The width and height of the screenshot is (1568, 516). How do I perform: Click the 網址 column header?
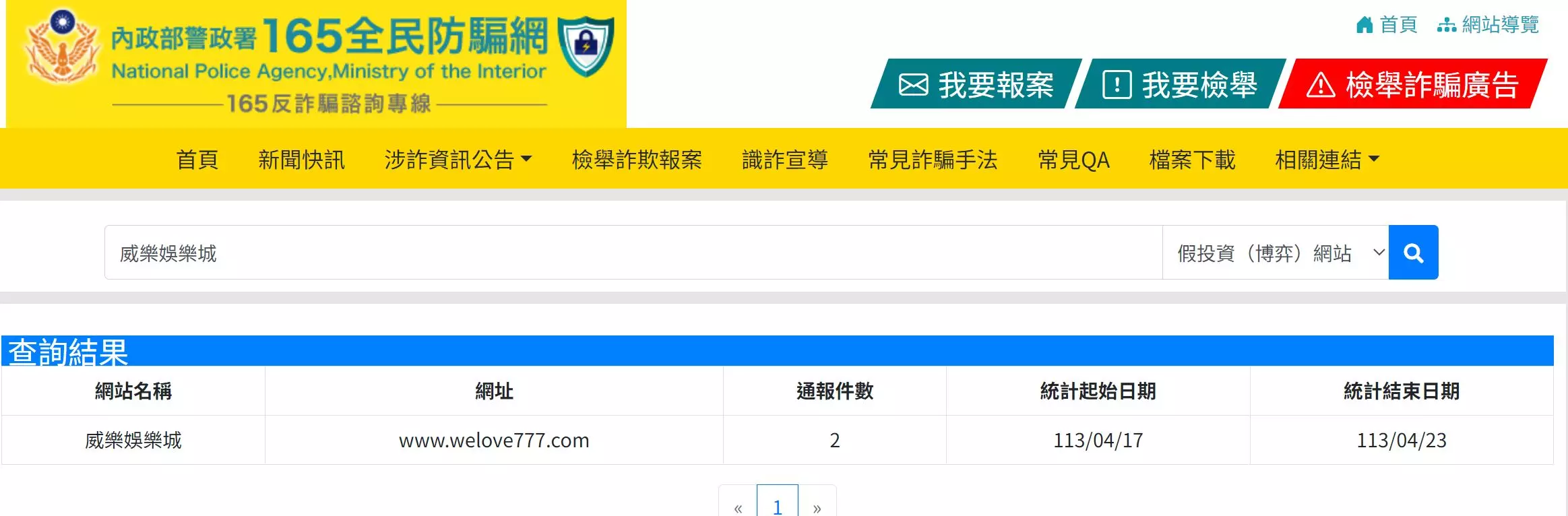pyautogui.click(x=494, y=391)
